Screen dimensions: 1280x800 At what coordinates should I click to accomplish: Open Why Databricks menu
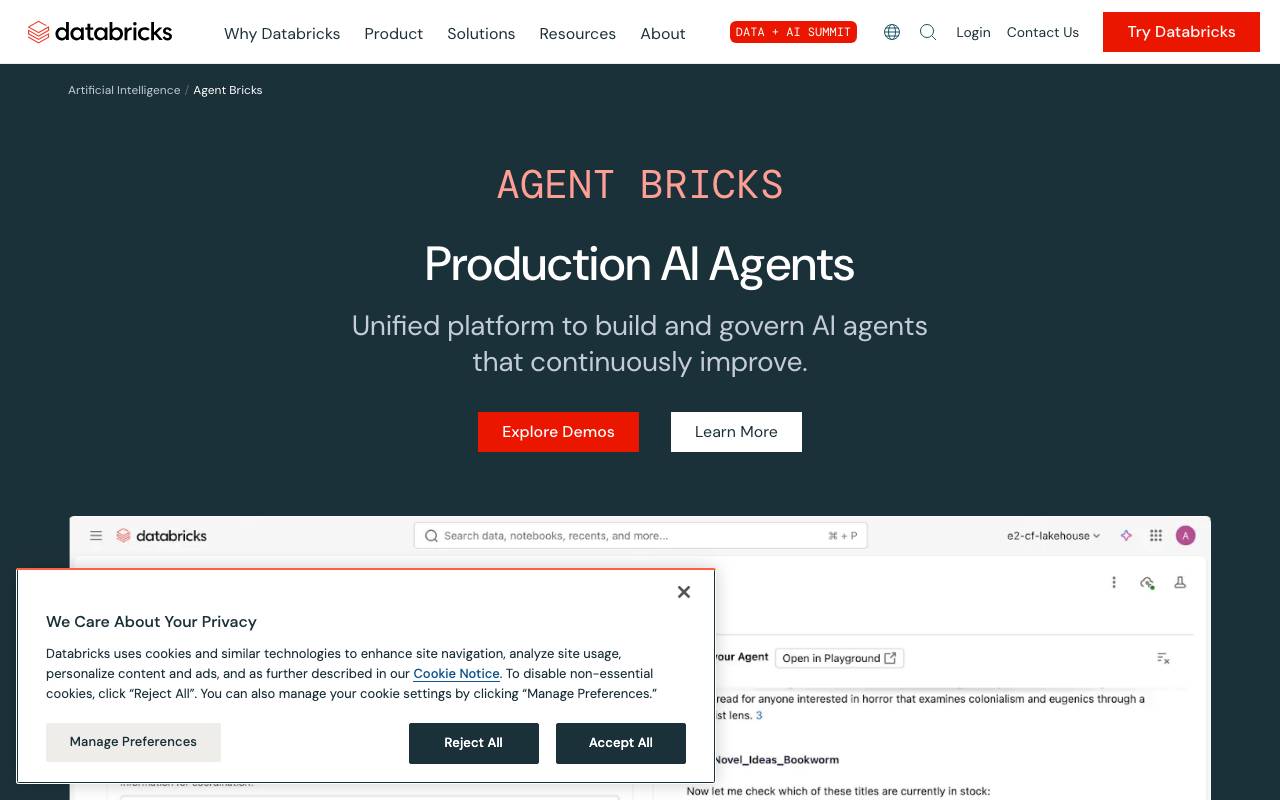click(282, 33)
